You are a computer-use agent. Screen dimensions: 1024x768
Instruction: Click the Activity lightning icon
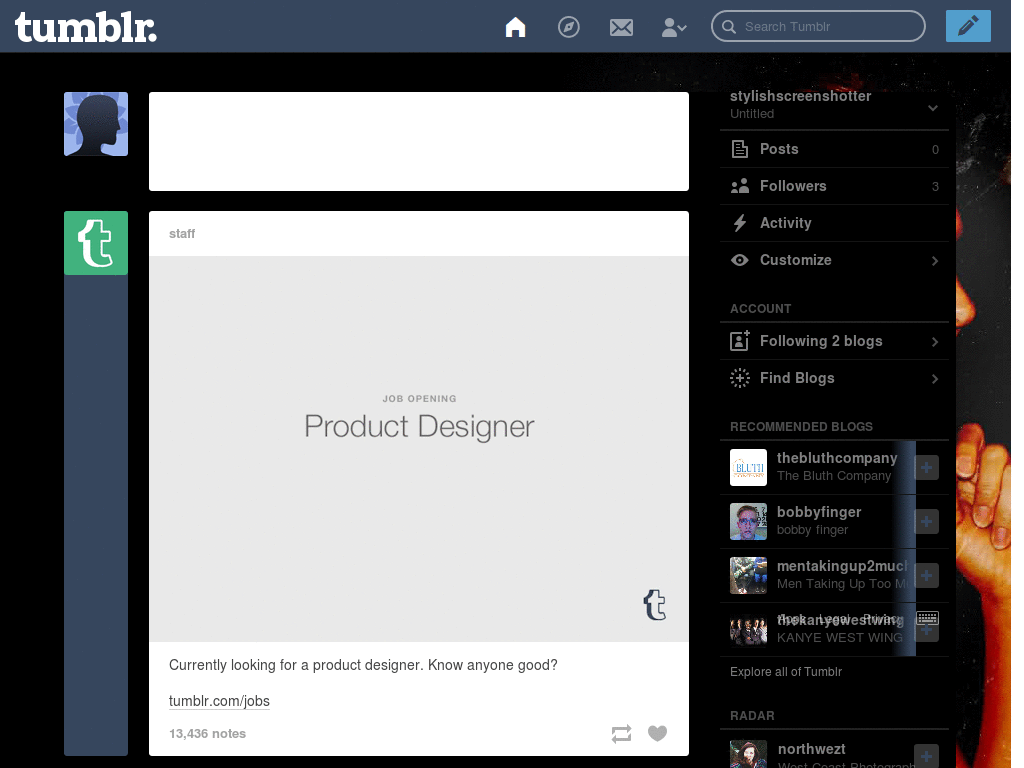pyautogui.click(x=739, y=223)
